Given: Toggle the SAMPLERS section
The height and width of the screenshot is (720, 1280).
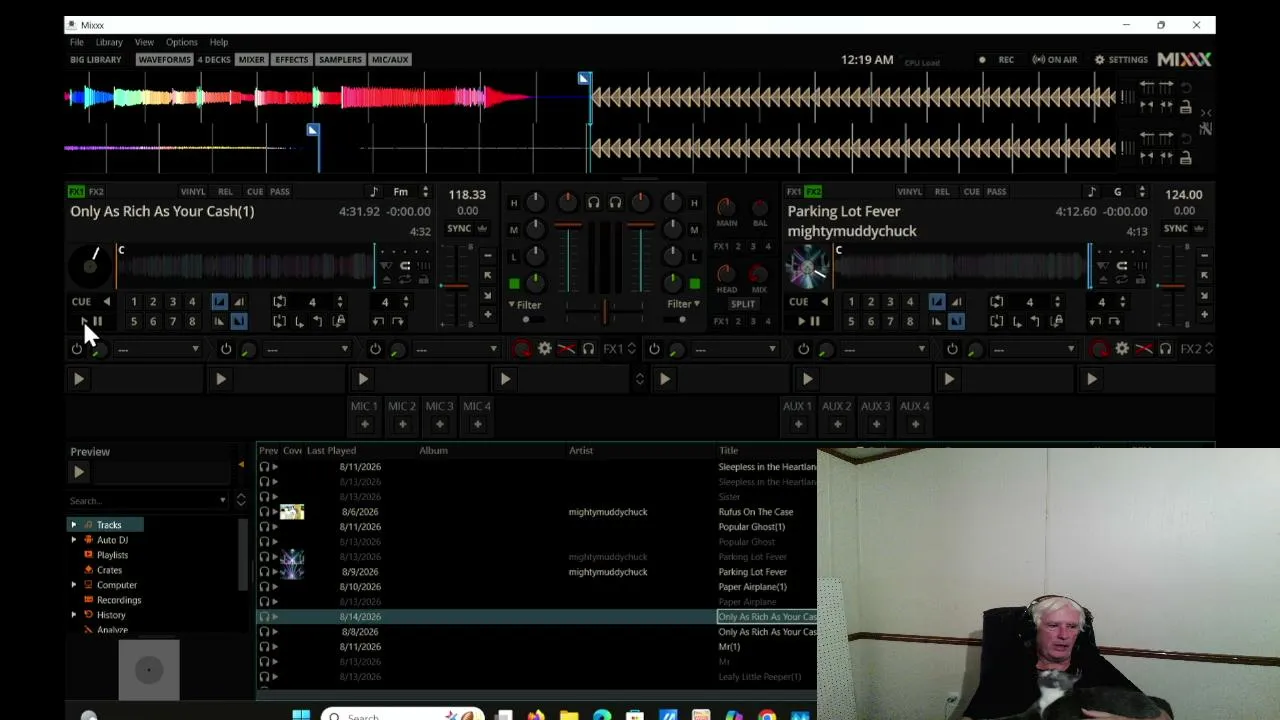Looking at the screenshot, I should tap(340, 60).
